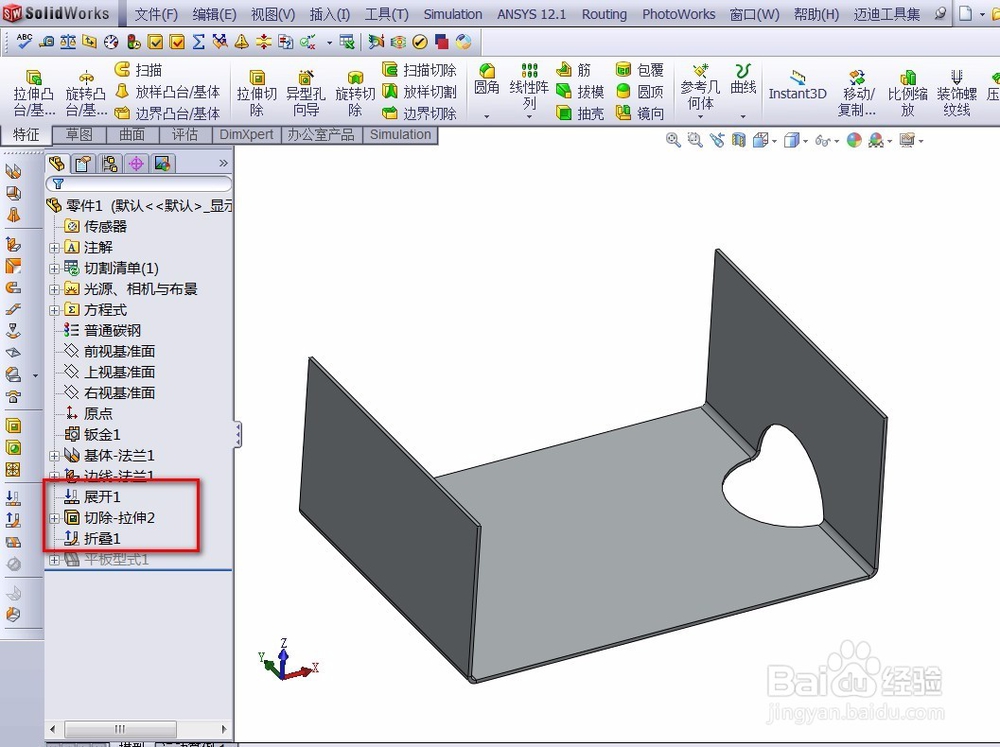Click the feature tree panel collapse handle
The width and height of the screenshot is (1000, 747).
237,434
